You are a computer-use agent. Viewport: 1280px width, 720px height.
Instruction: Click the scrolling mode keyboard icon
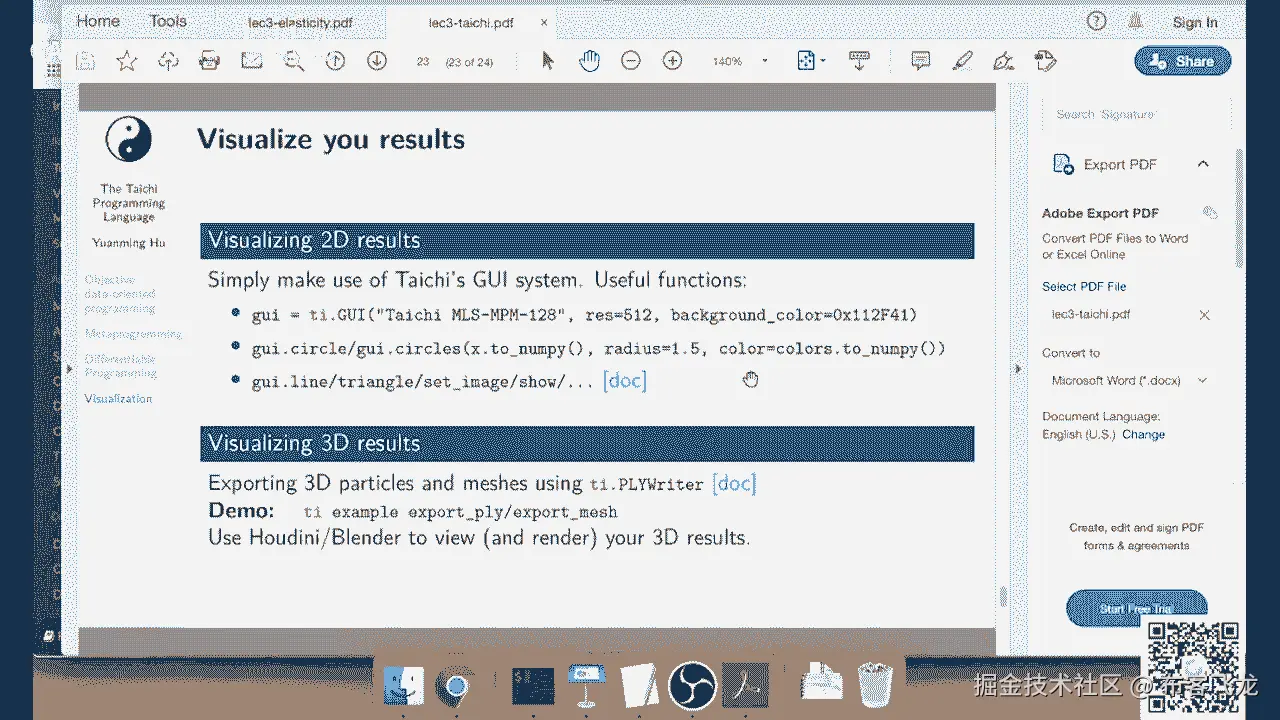pyautogui.click(x=859, y=61)
